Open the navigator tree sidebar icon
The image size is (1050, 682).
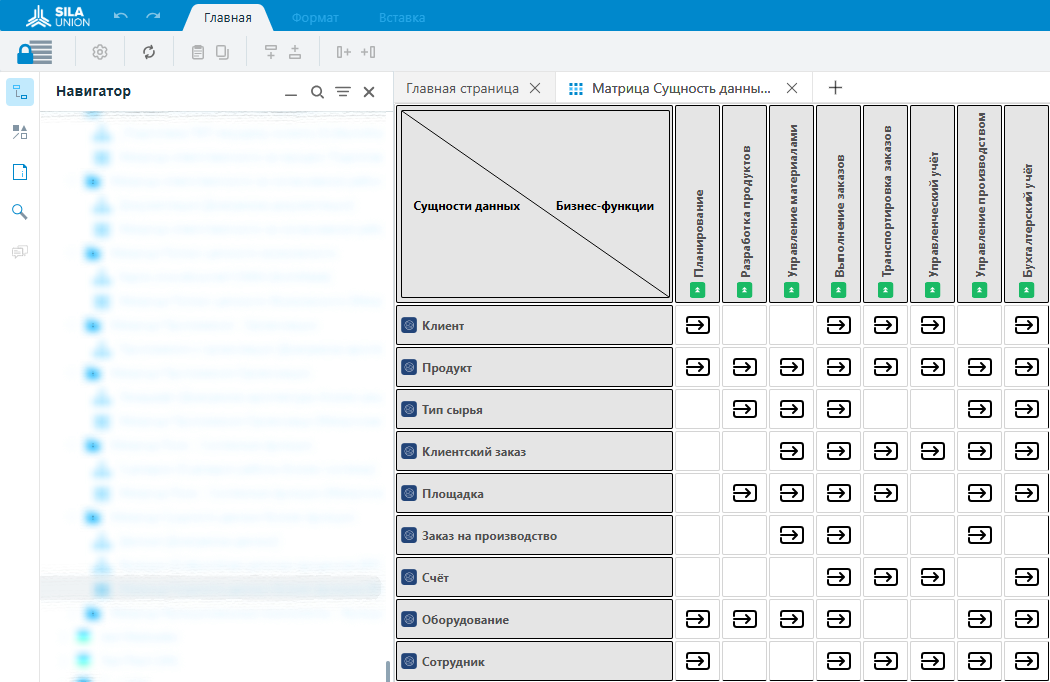coord(19,93)
